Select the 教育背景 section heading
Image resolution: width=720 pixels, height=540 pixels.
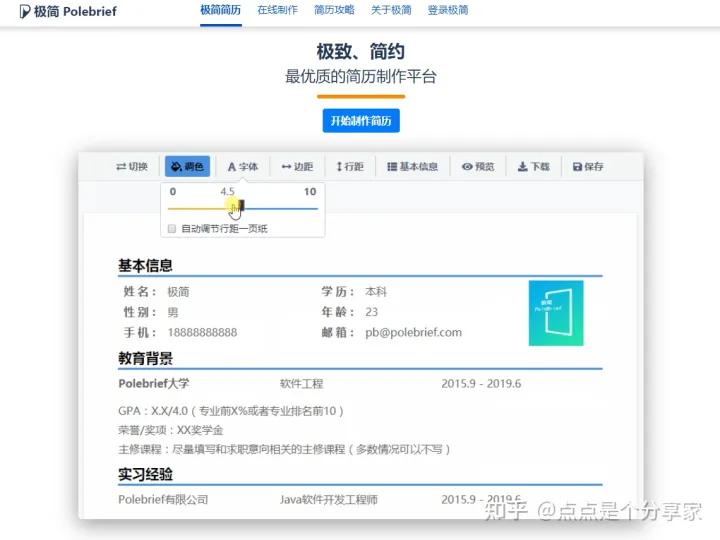point(145,358)
